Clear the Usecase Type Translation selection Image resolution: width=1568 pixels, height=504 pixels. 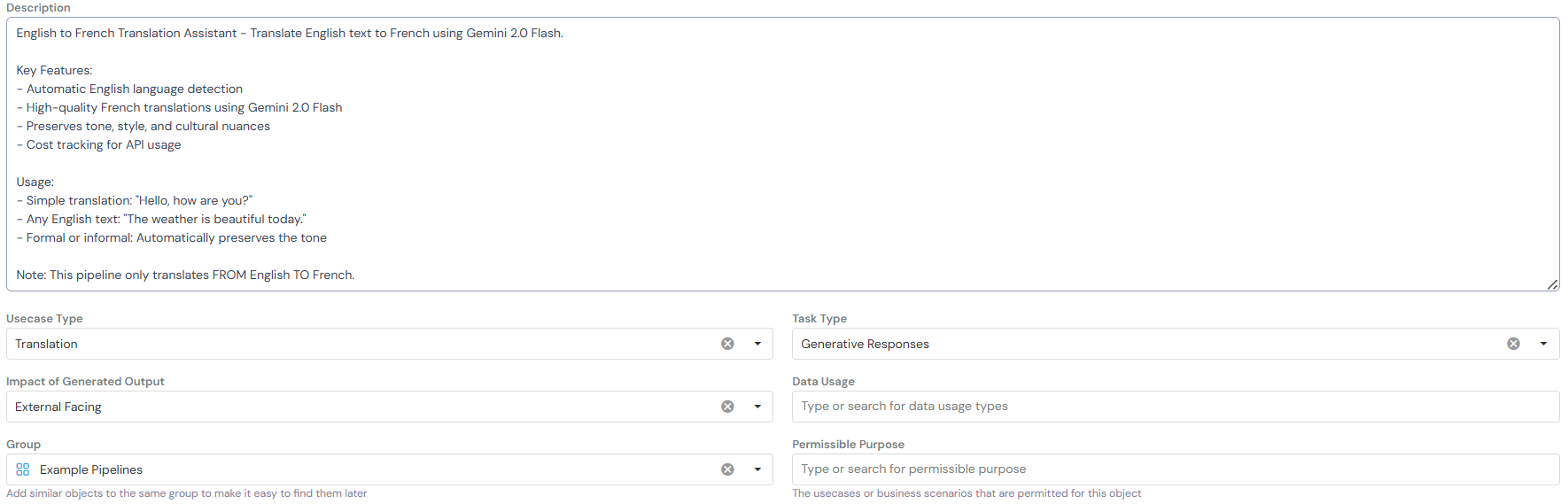[x=727, y=344]
